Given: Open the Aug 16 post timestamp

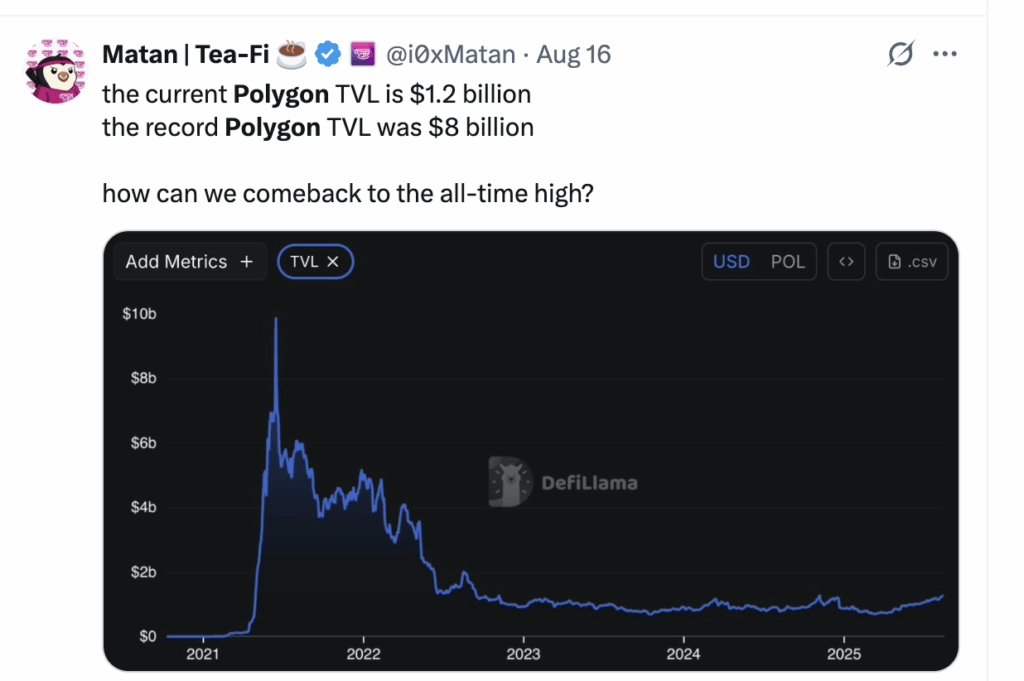Looking at the screenshot, I should coord(573,54).
